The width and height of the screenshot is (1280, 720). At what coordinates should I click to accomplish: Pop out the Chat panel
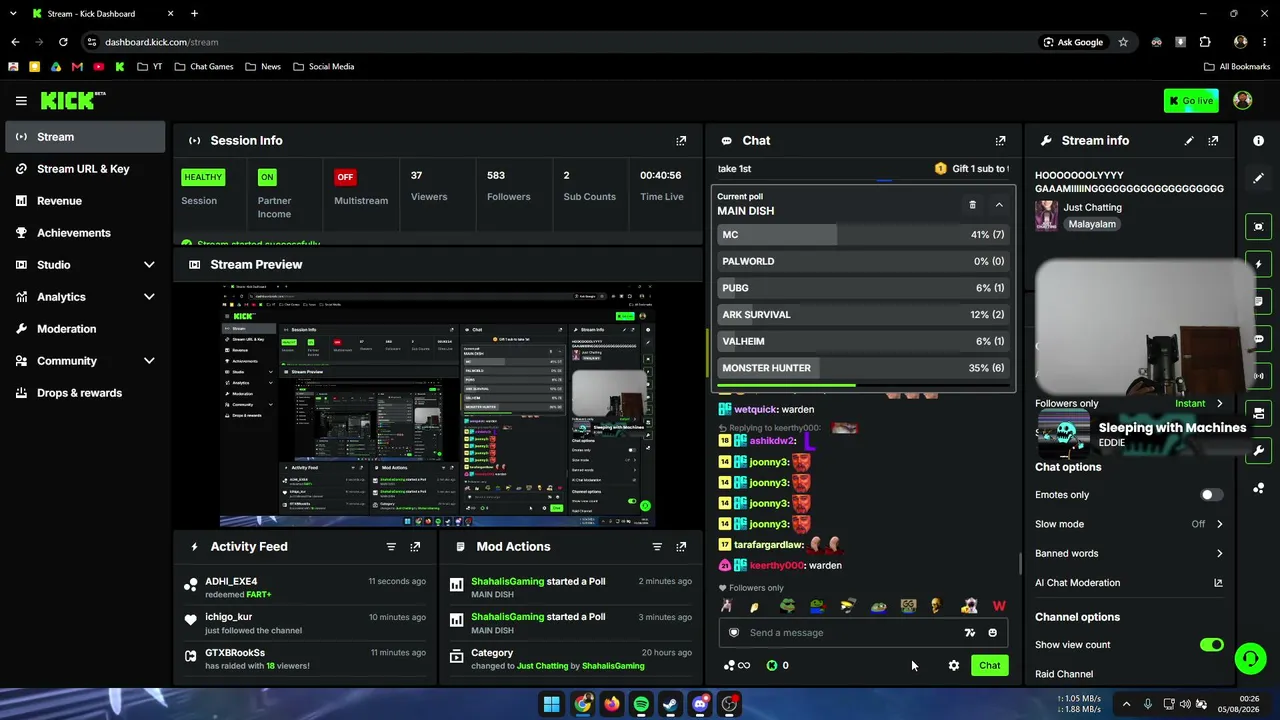[x=1000, y=141]
